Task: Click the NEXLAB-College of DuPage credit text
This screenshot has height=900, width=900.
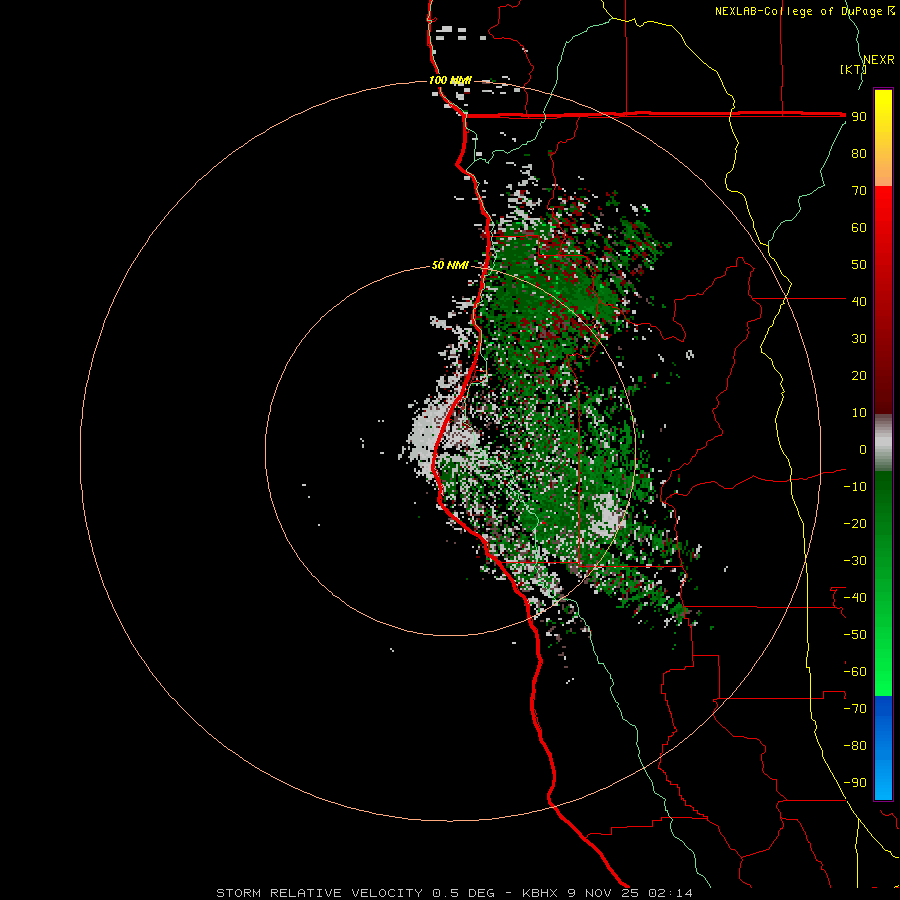Action: tap(798, 11)
